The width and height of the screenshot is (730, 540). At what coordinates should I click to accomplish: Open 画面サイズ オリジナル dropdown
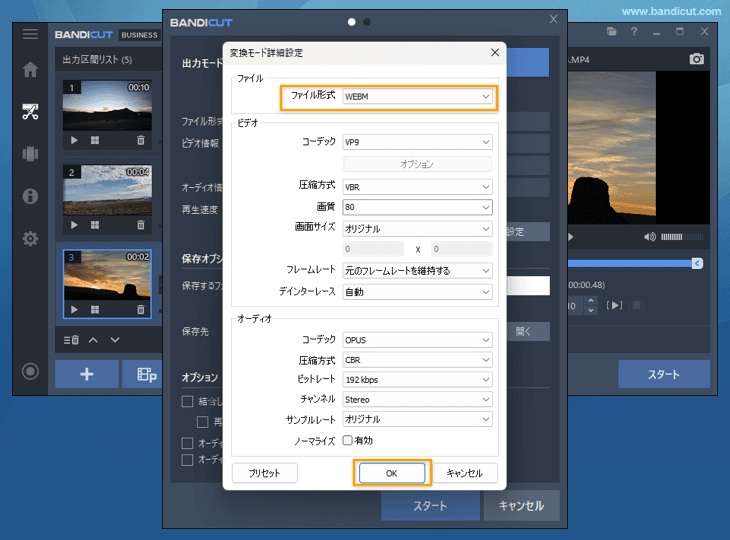coord(417,229)
